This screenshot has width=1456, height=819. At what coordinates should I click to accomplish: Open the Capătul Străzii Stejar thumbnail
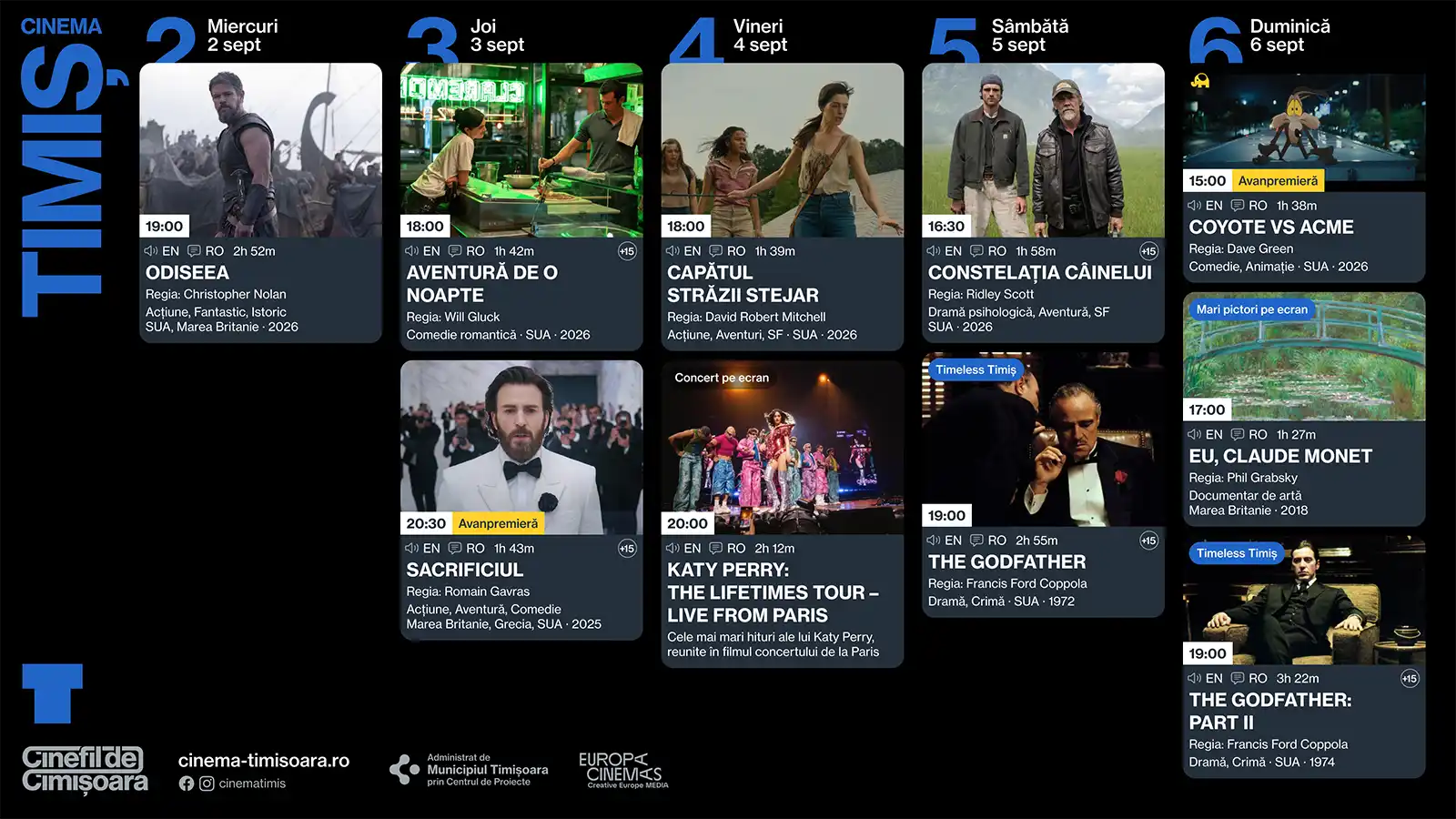[x=783, y=150]
